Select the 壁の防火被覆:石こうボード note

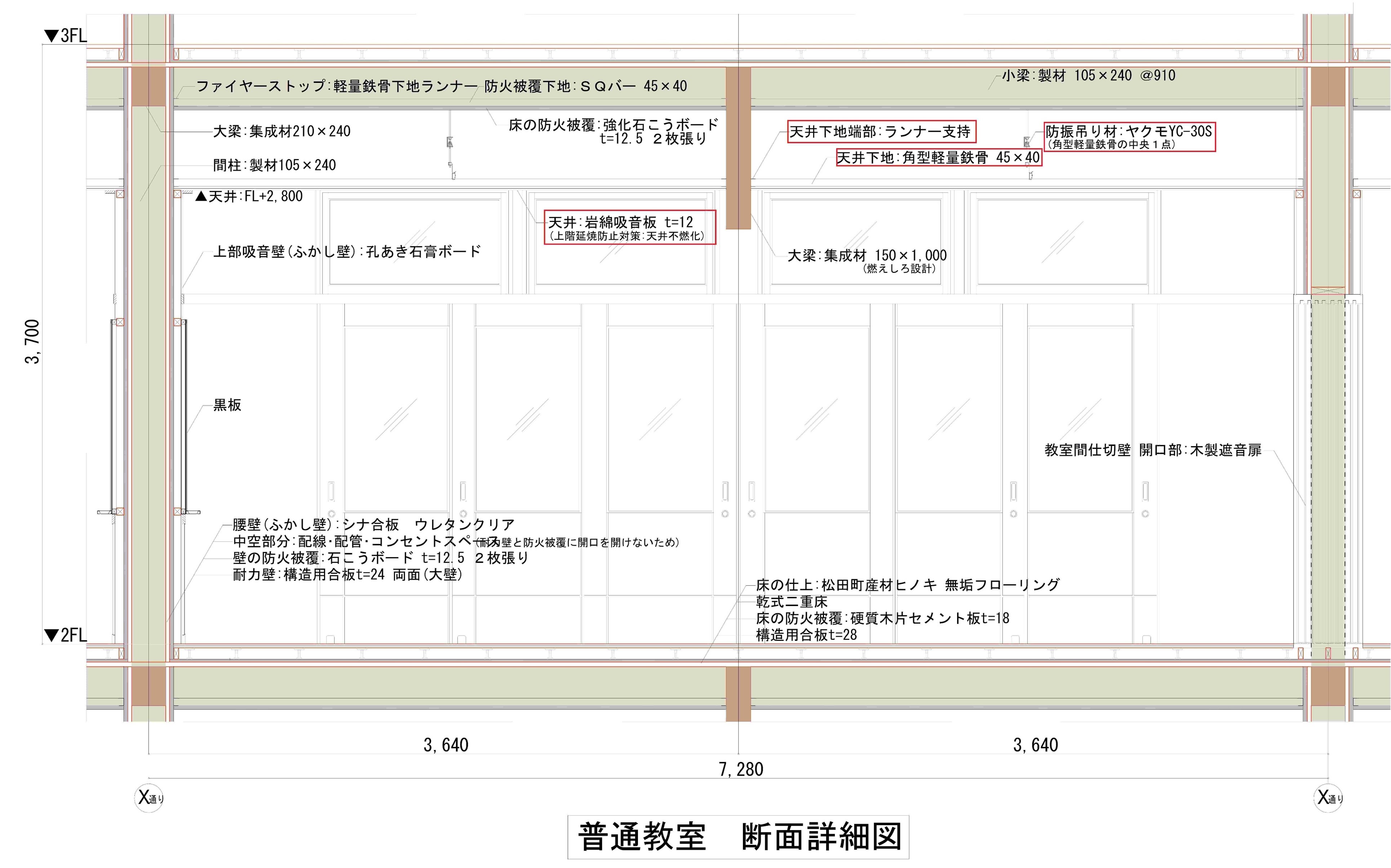[x=381, y=558]
